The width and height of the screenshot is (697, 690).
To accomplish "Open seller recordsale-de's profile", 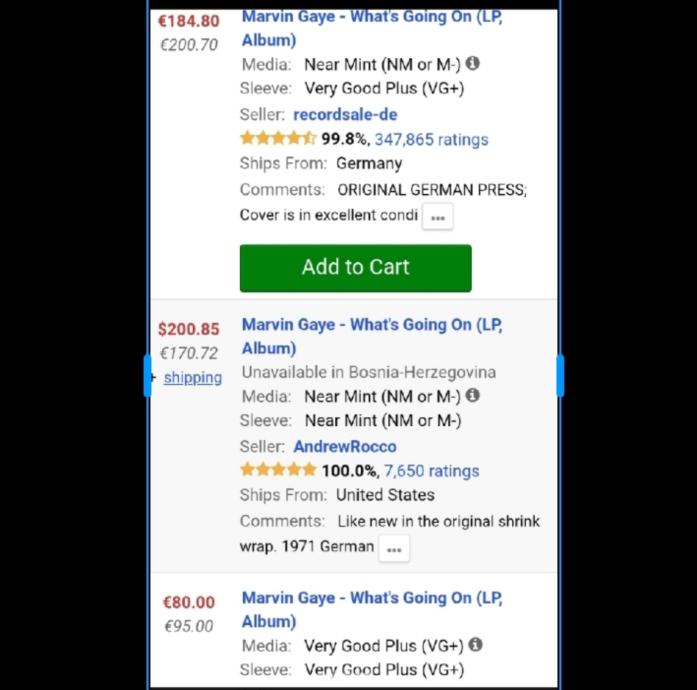I will 345,115.
